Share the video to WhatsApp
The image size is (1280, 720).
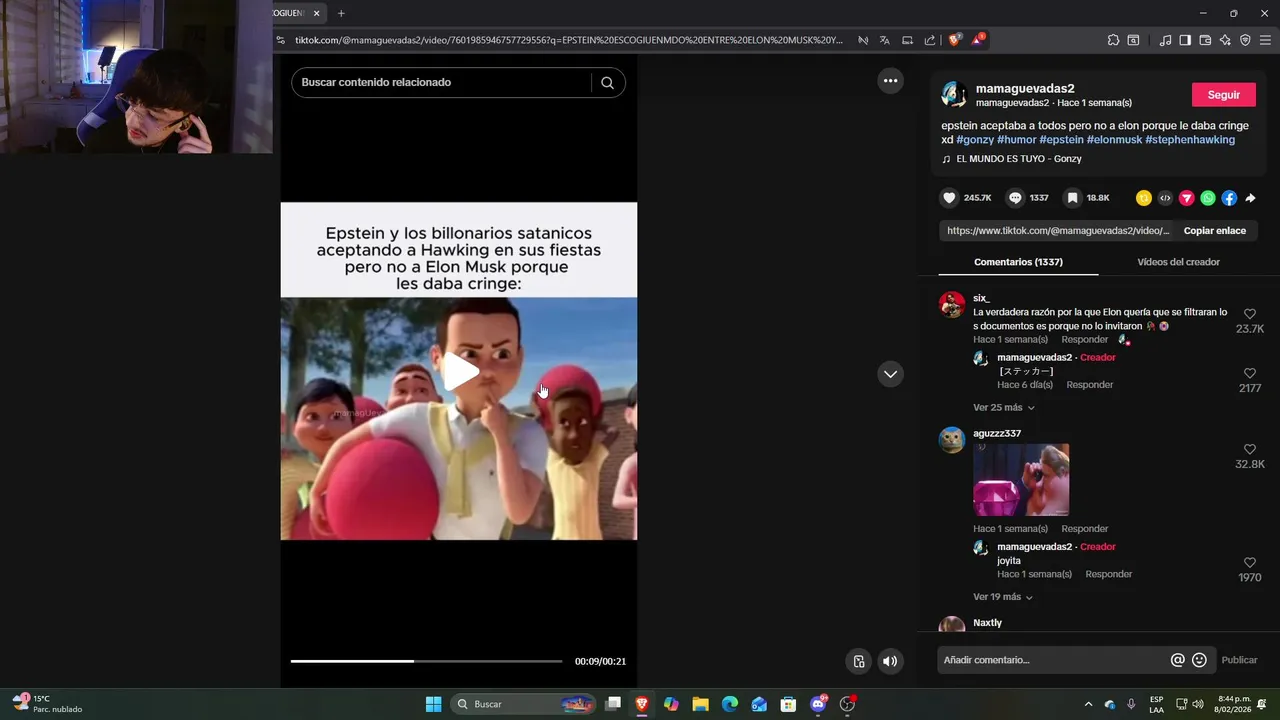coord(1208,198)
